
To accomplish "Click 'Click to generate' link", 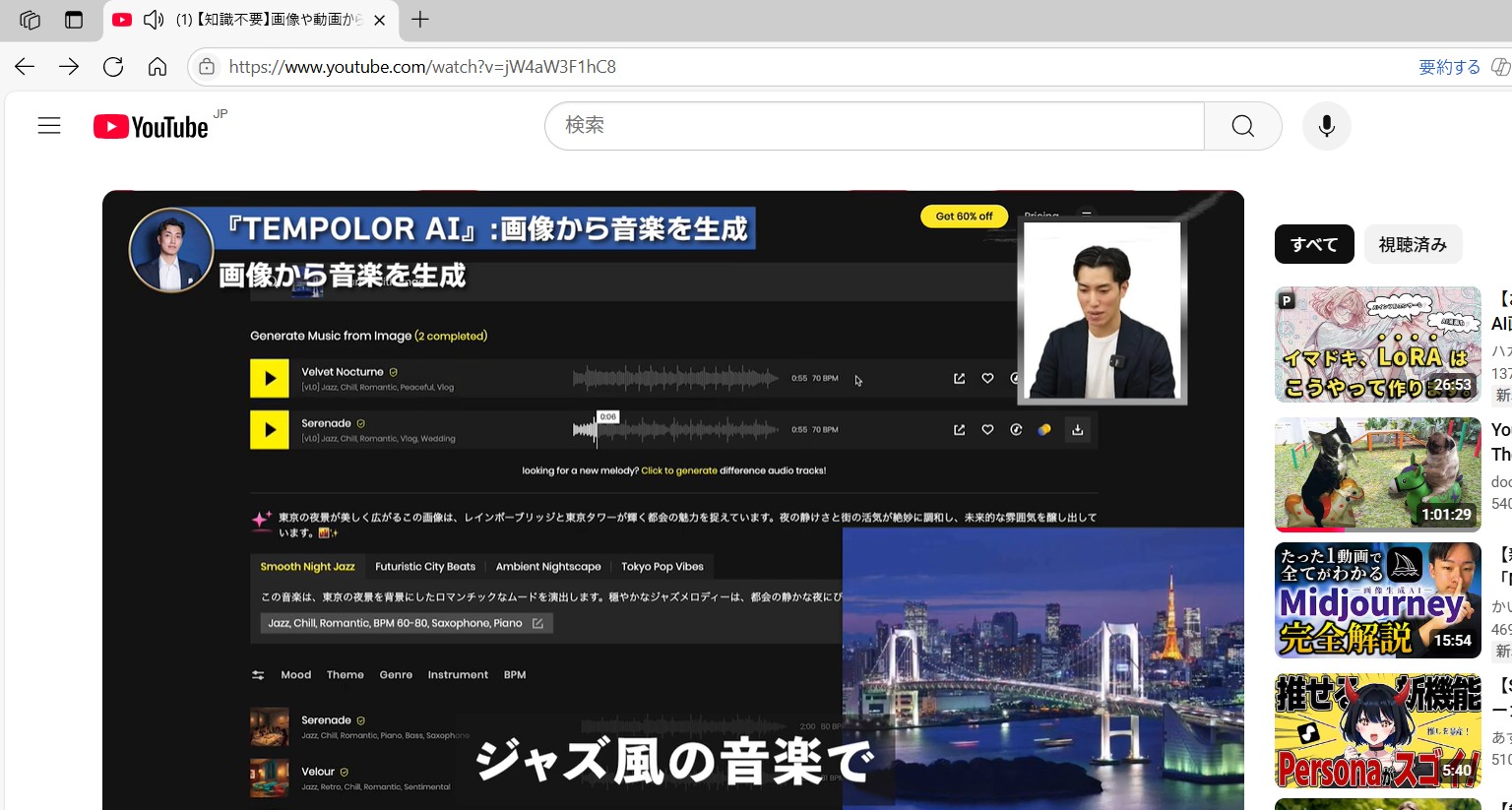I will (x=679, y=470).
